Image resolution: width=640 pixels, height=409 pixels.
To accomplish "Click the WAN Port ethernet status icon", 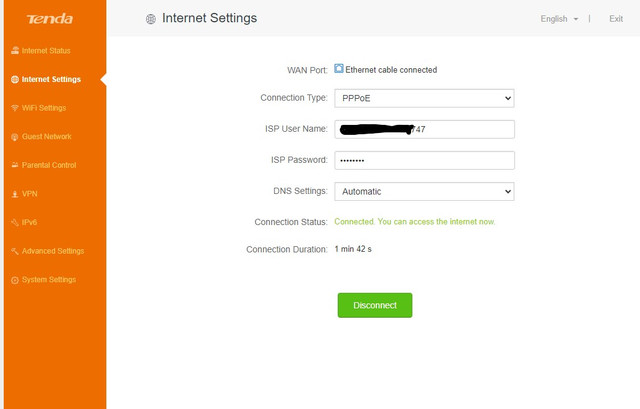I will pyautogui.click(x=339, y=69).
